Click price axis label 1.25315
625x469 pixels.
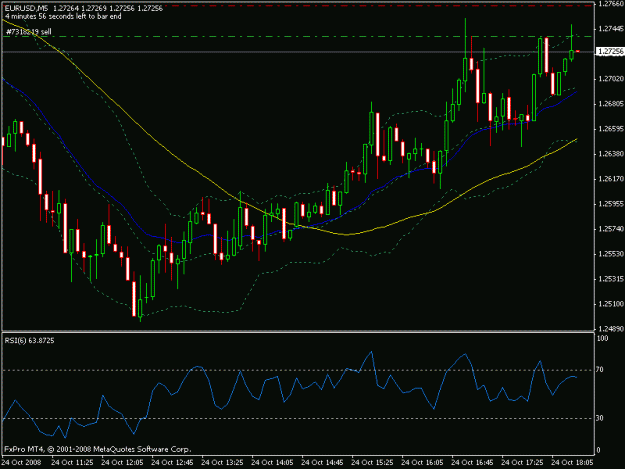pyautogui.click(x=611, y=279)
